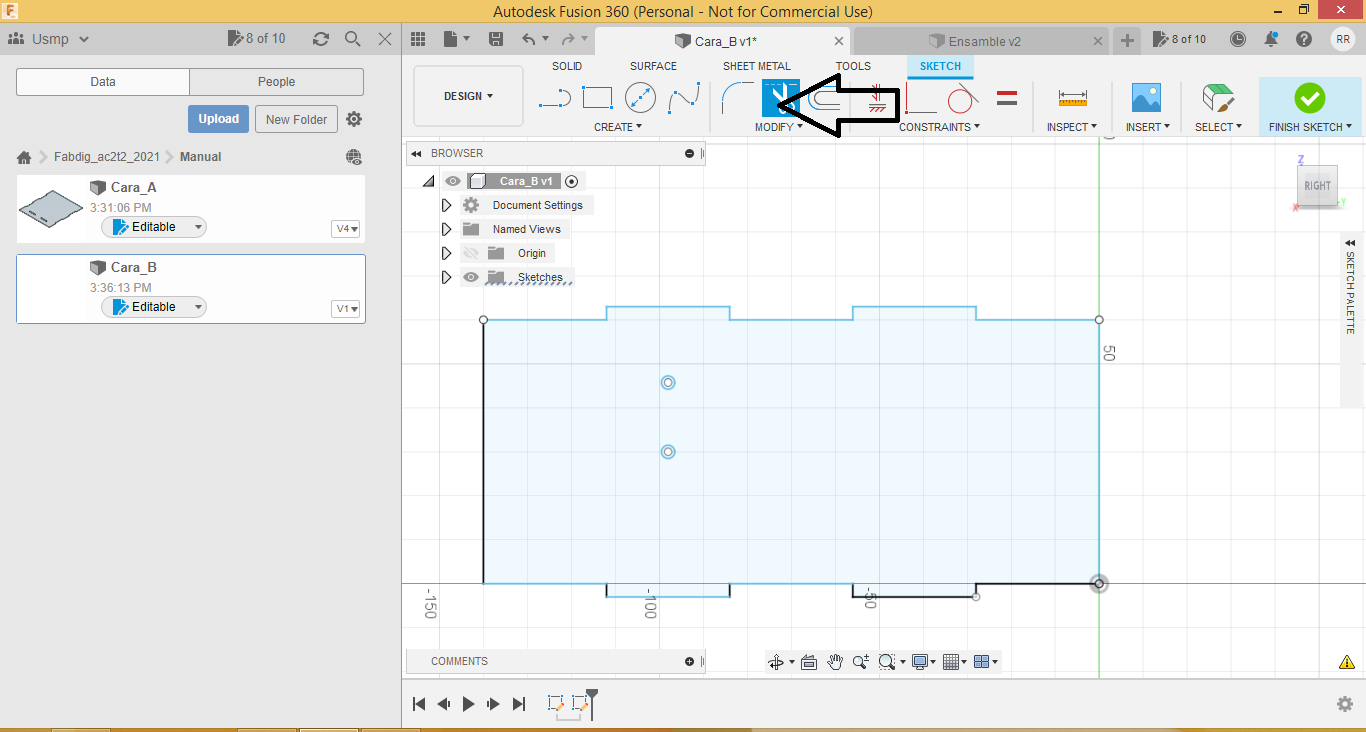The height and width of the screenshot is (732, 1366).
Task: Choose the Spline sketch tool
Action: (x=684, y=98)
